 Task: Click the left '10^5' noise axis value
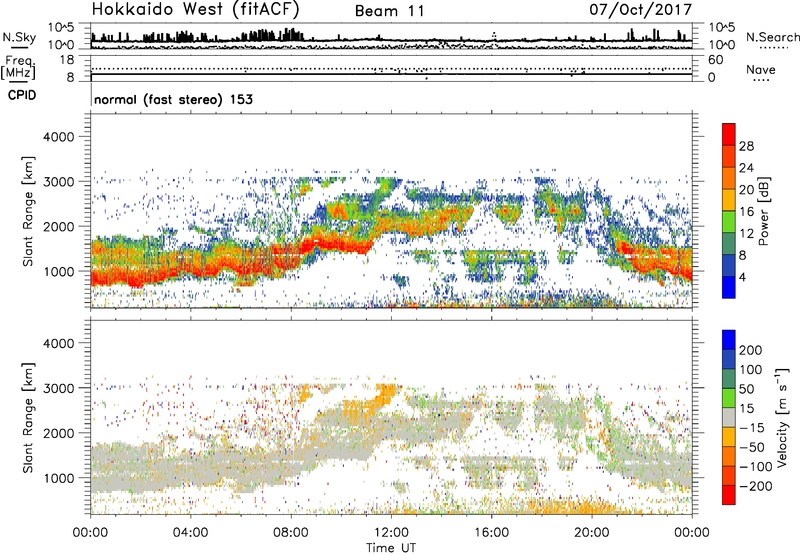point(61,28)
